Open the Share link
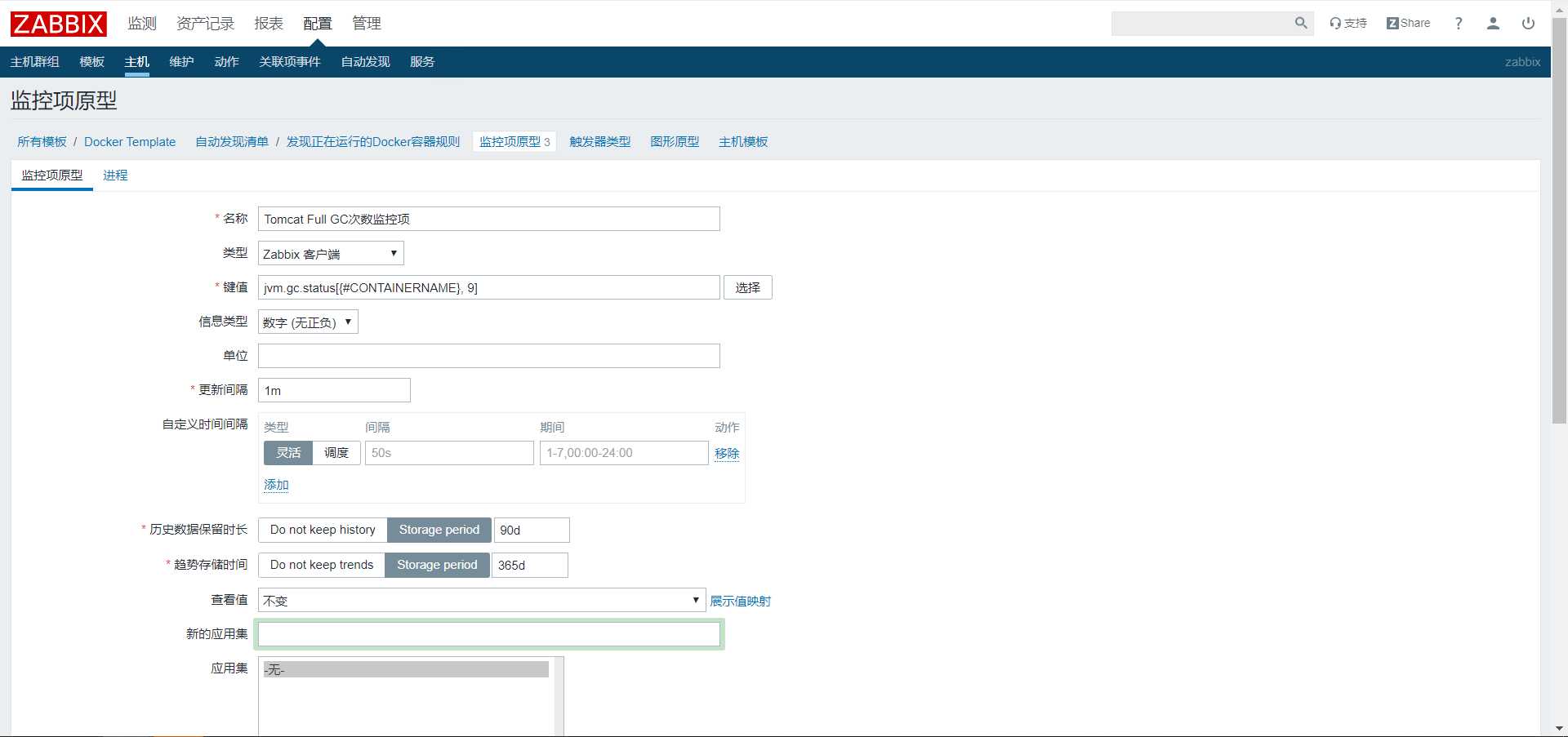This screenshot has width=1568, height=737. click(x=1408, y=23)
